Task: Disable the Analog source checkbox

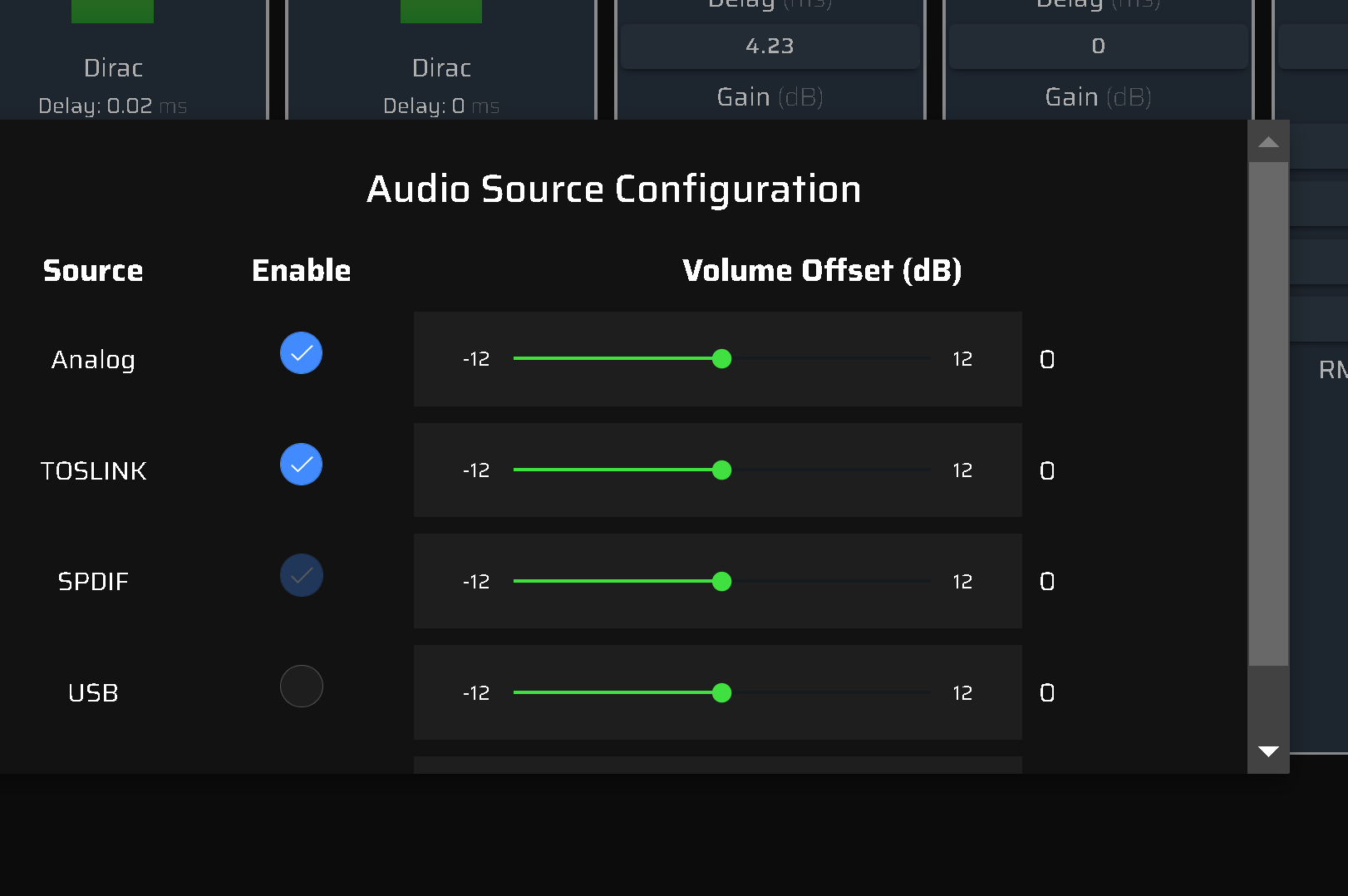Action: click(301, 353)
